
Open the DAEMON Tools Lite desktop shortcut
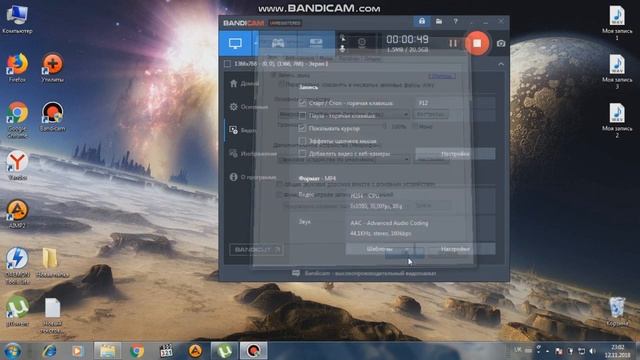17,265
